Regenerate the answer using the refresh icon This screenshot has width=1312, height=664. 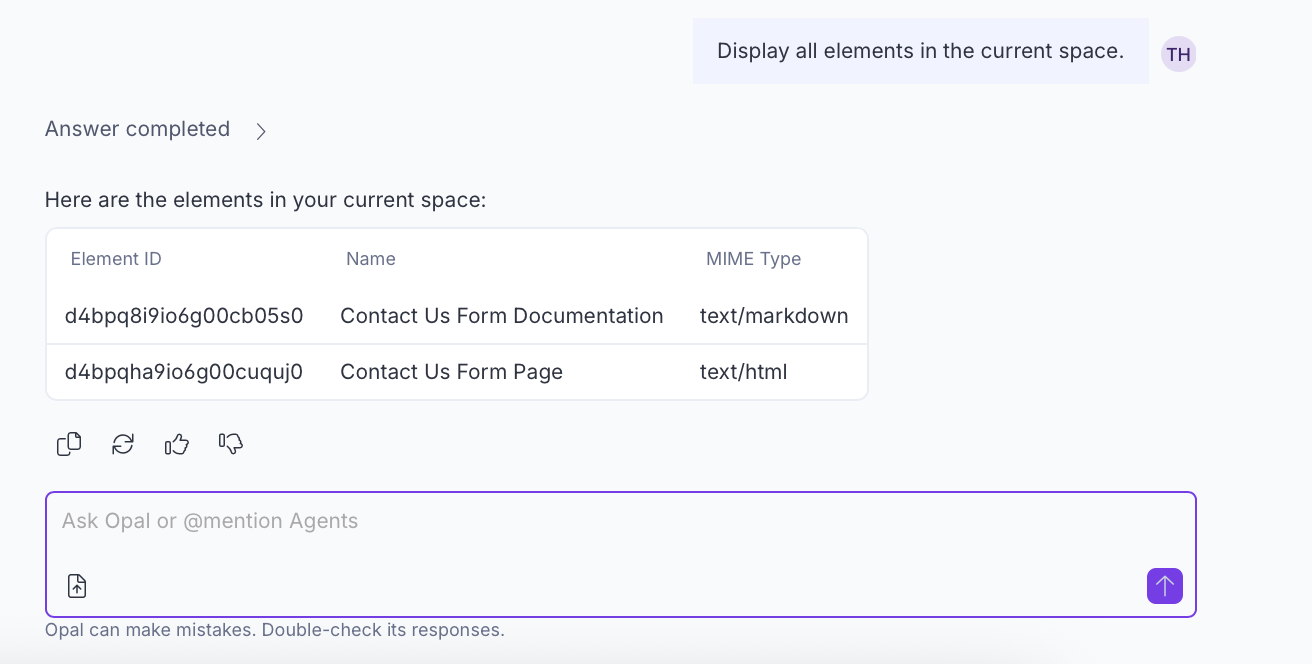click(123, 444)
